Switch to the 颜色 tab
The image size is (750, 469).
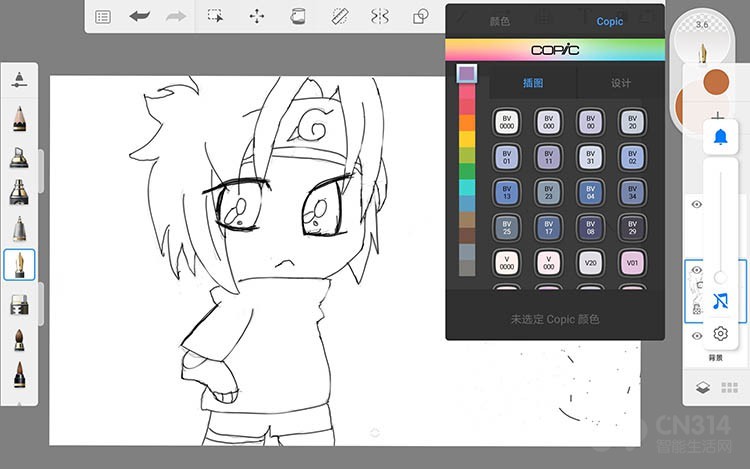pos(500,21)
